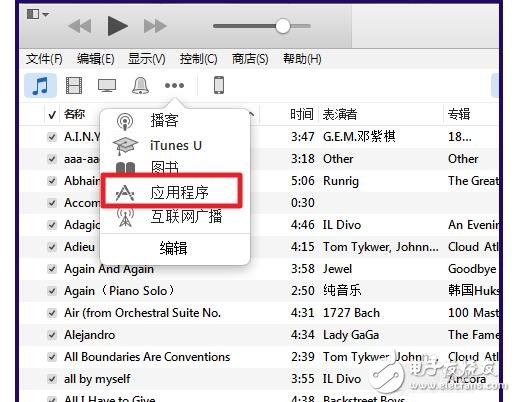Toggle the All Boundaries Are Conventions checkbox
This screenshot has height=402, width=516.
(x=52, y=357)
